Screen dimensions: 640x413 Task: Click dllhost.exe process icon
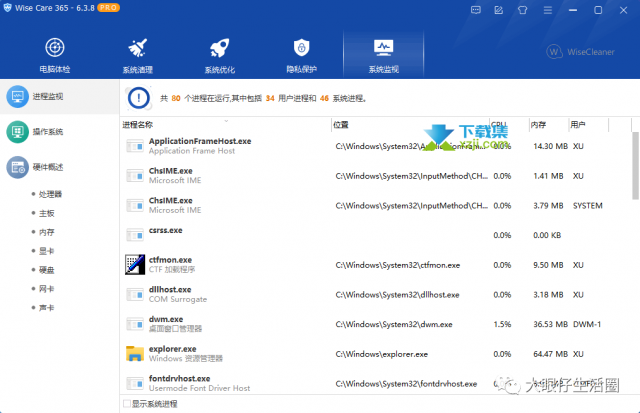coord(135,294)
